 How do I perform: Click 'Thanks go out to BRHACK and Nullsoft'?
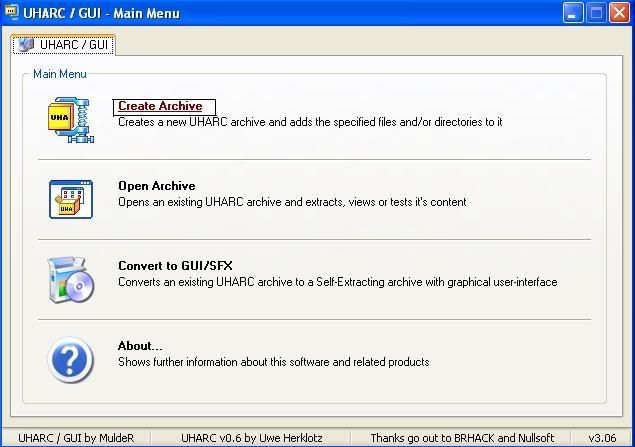tap(462, 438)
